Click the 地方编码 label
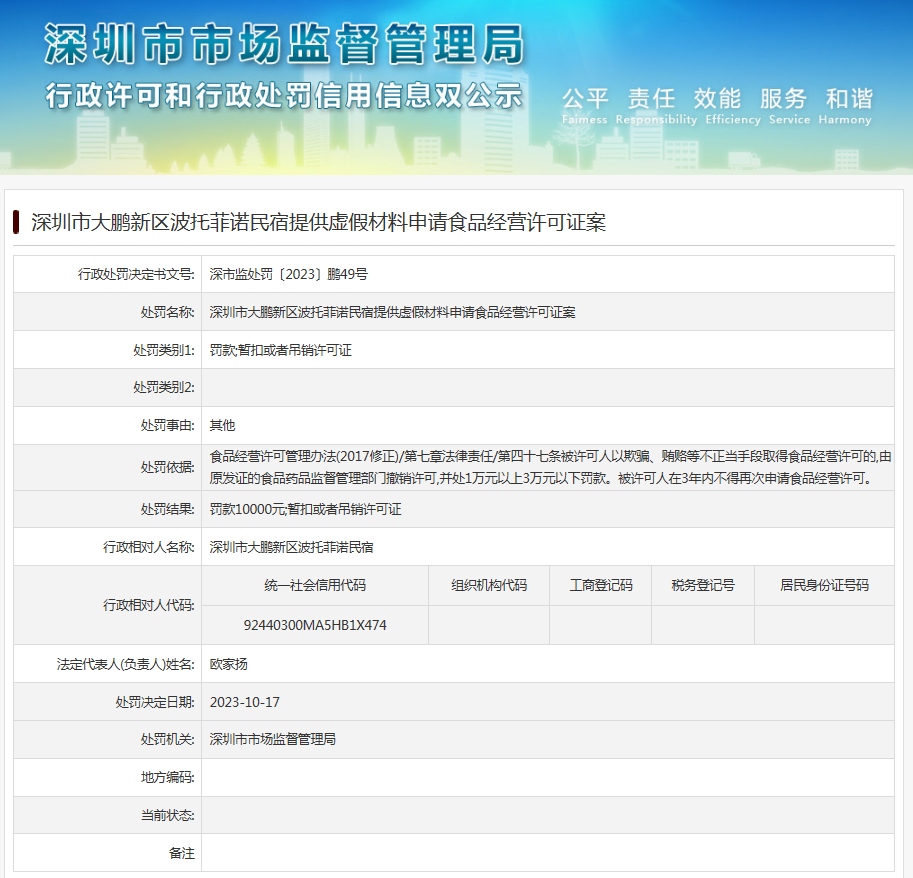Image resolution: width=913 pixels, height=878 pixels. [167, 777]
